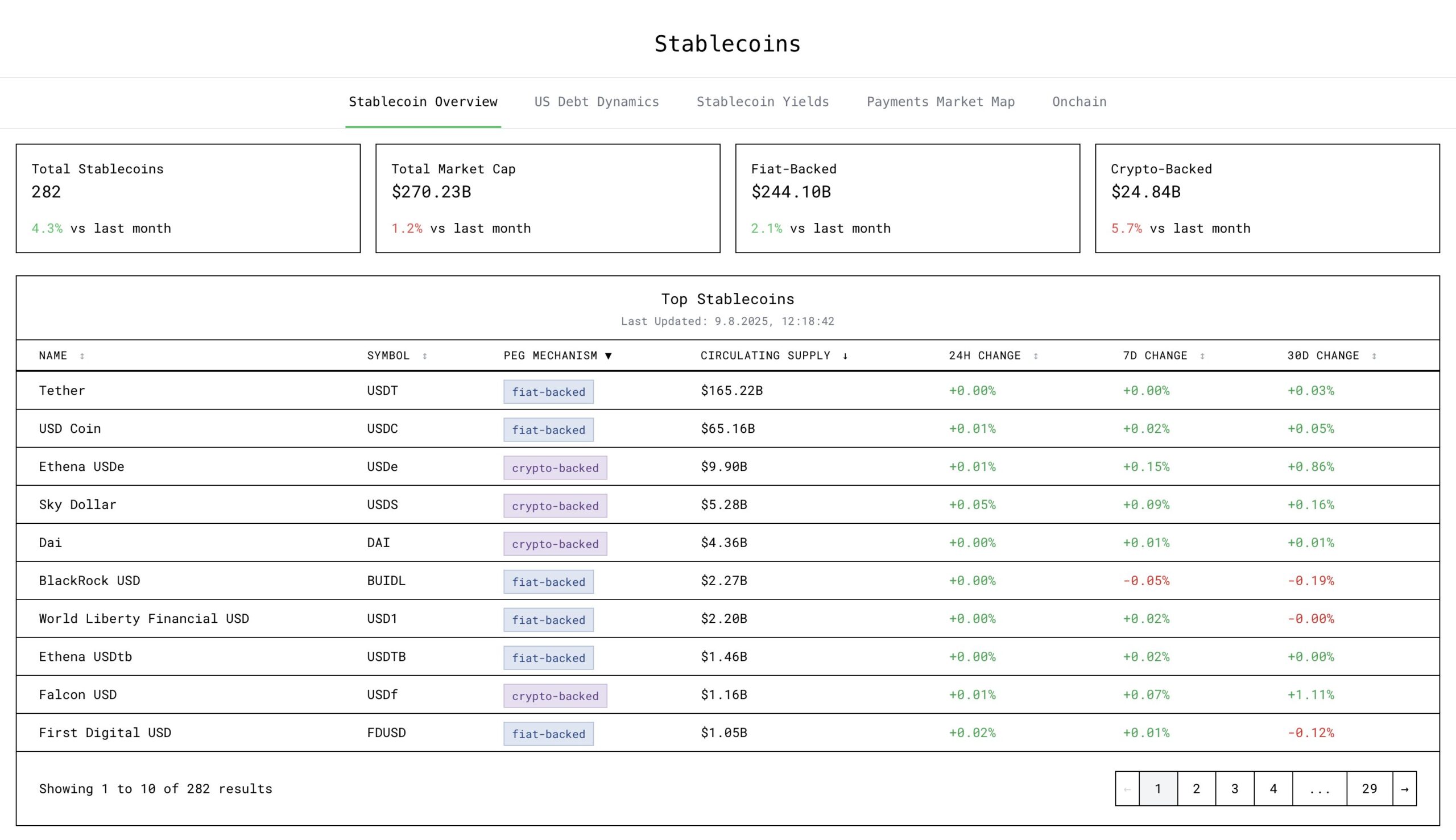Collapse the current Peg Mechanism descending filter
This screenshot has height=840, width=1456.
[x=609, y=356]
